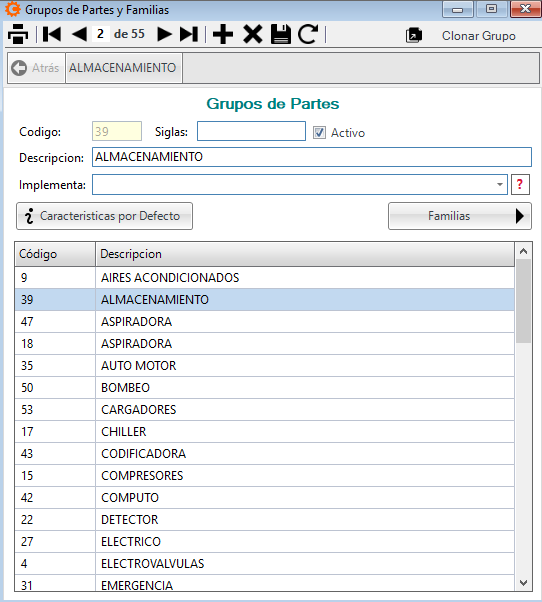
Task: Uncheck the Activo checkbox
Action: point(319,132)
